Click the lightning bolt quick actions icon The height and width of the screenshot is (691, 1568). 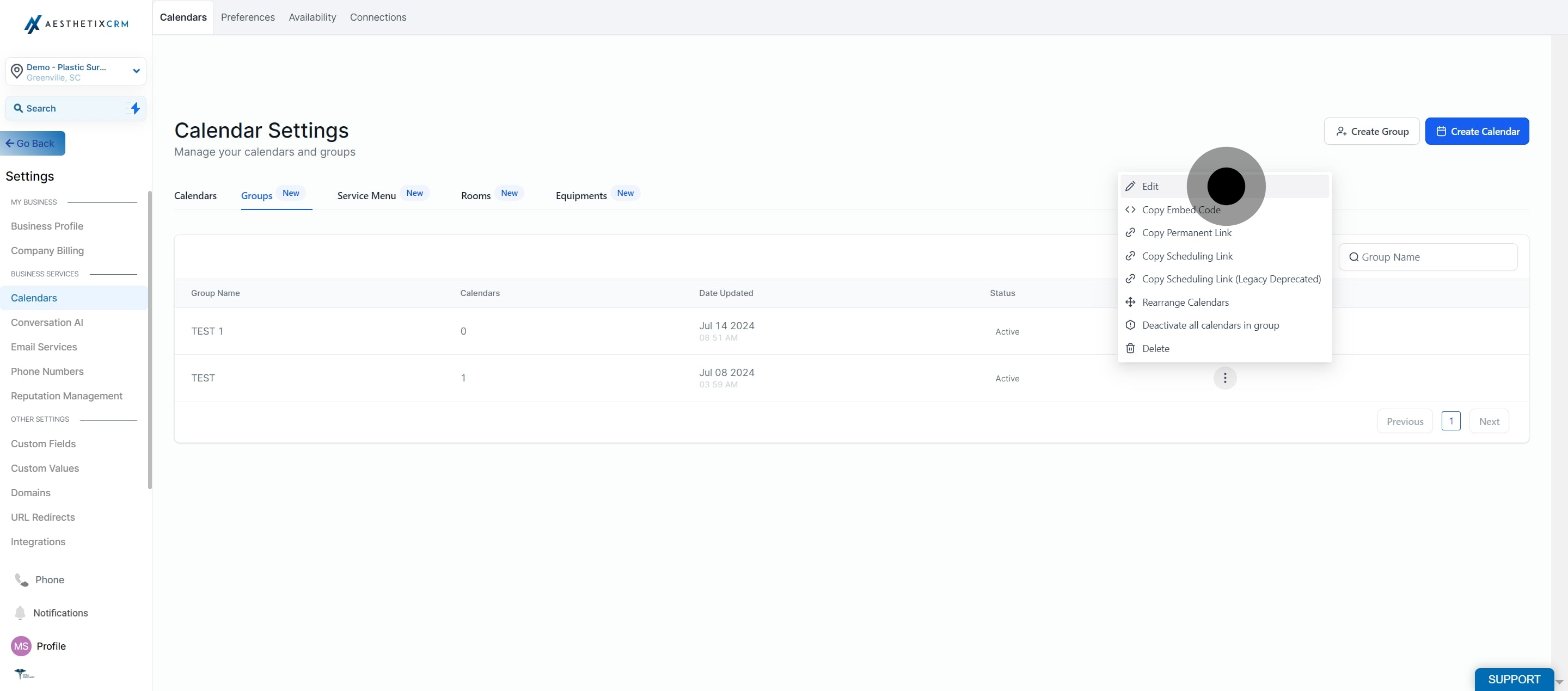pos(135,108)
